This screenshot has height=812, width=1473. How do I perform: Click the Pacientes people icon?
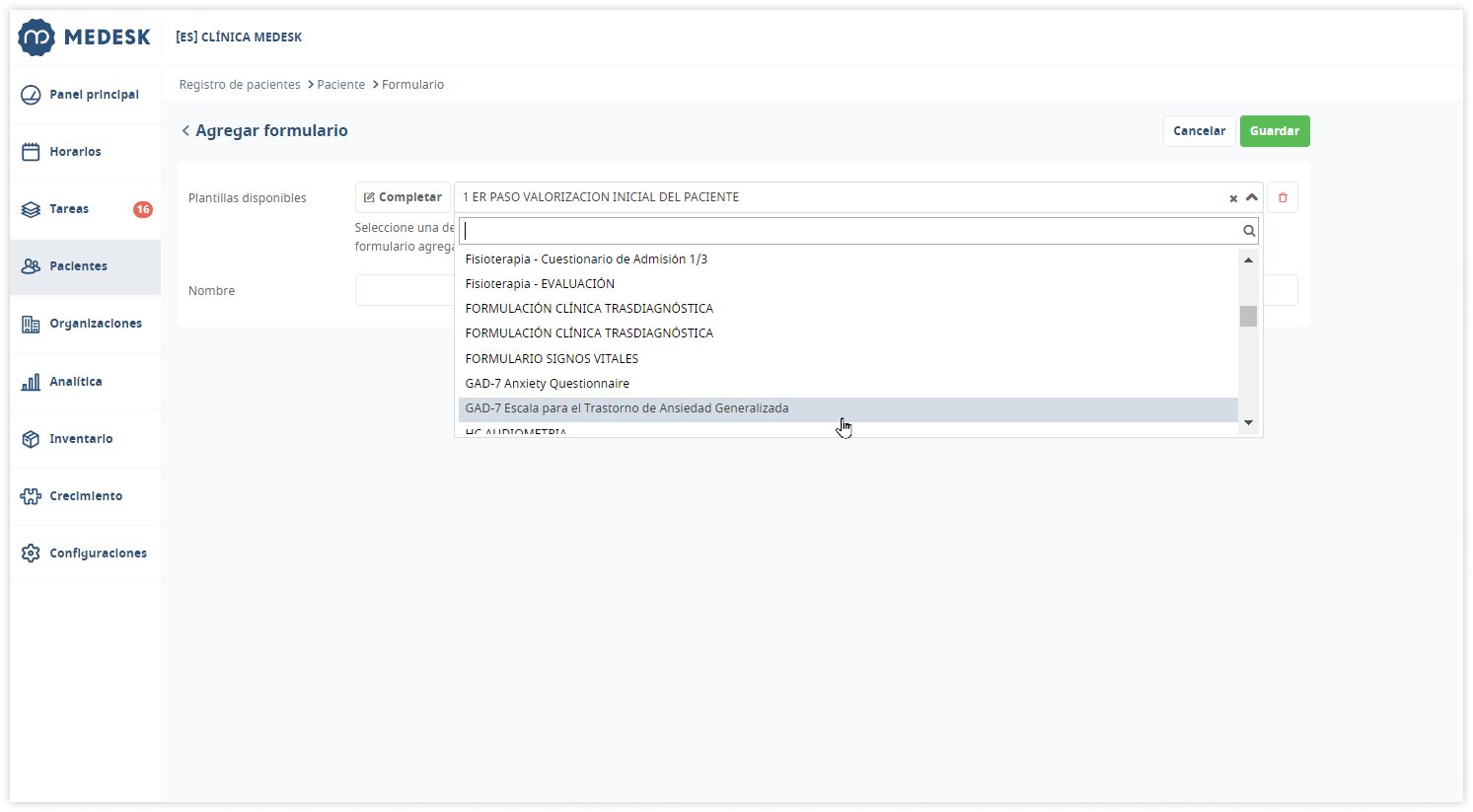31,266
